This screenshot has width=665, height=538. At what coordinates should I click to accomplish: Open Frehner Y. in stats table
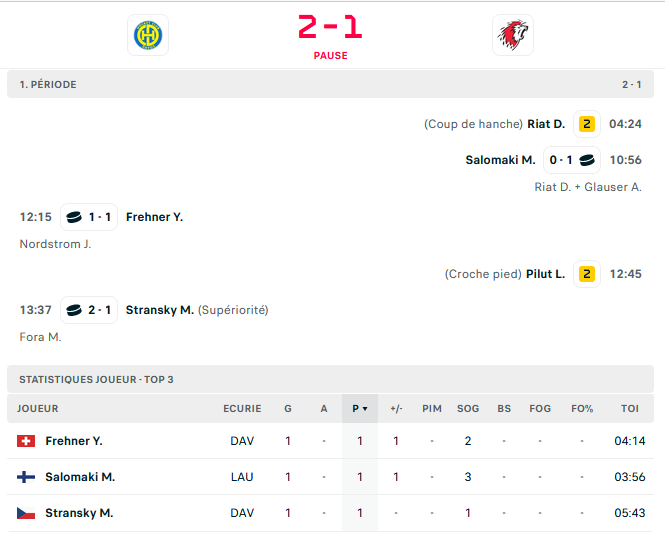click(x=74, y=441)
